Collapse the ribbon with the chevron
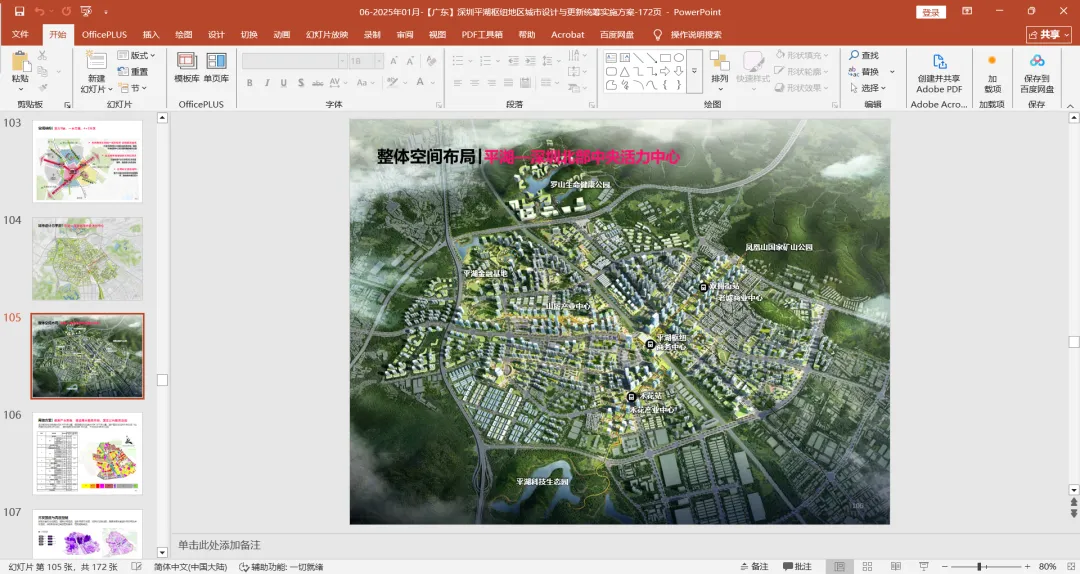This screenshot has height=574, width=1080. pyautogui.click(x=1070, y=106)
